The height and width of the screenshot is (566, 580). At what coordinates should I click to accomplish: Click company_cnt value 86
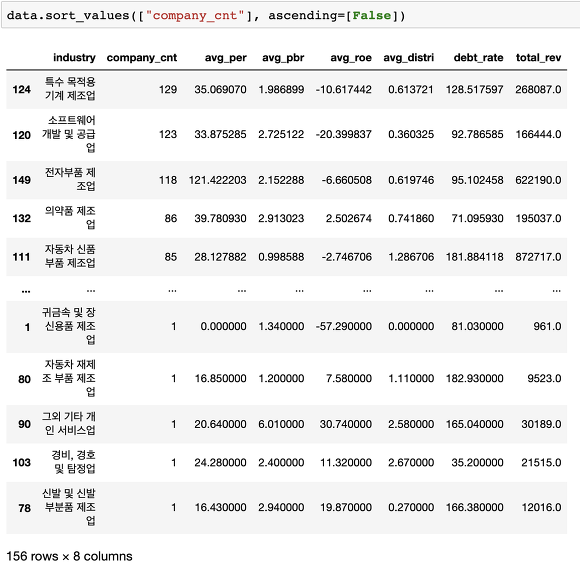tap(171, 218)
